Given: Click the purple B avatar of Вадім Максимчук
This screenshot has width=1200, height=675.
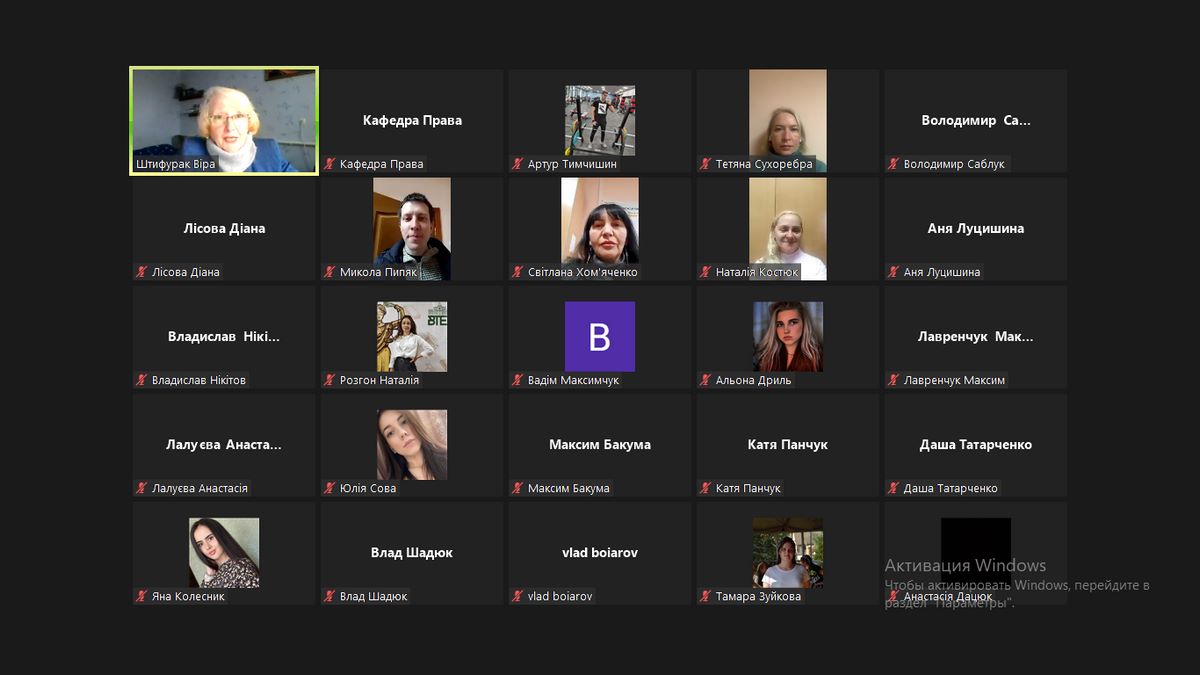Looking at the screenshot, I should pyautogui.click(x=600, y=336).
